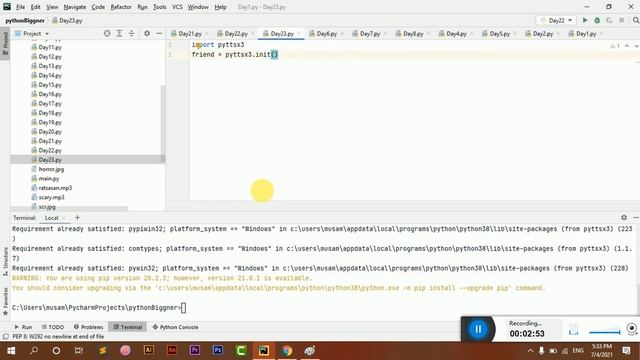Open the Refactor menu
This screenshot has width=640, height=360.
(121, 7)
